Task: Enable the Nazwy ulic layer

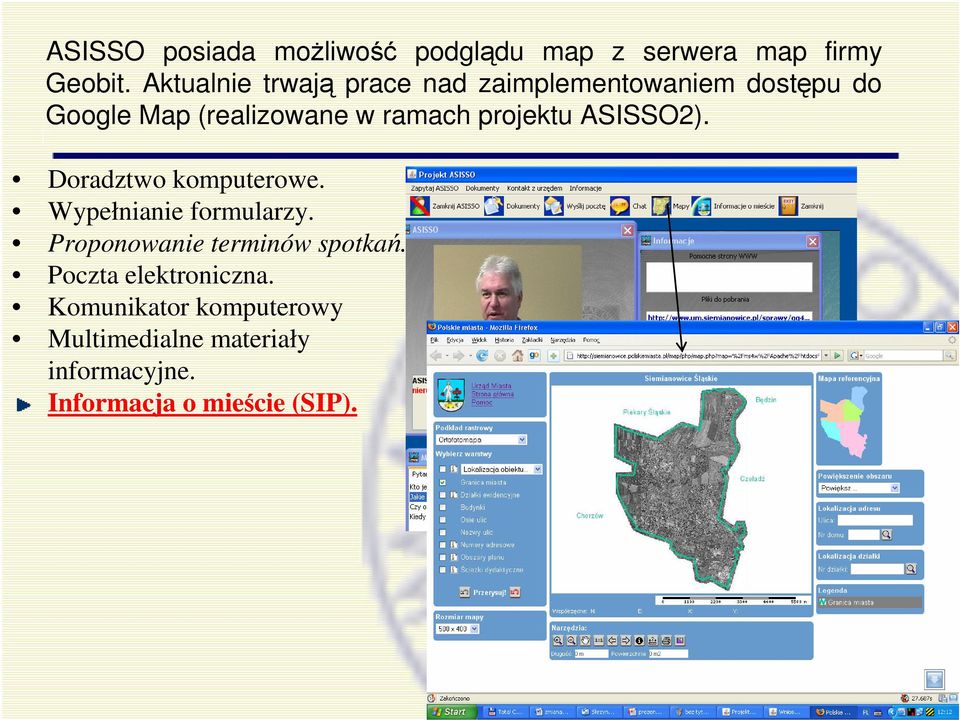Action: tap(443, 533)
